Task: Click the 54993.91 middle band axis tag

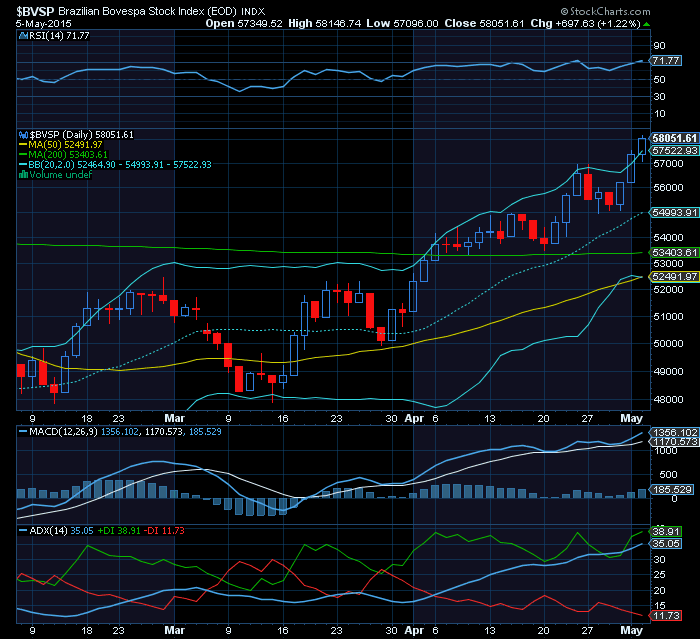Action: (x=674, y=213)
